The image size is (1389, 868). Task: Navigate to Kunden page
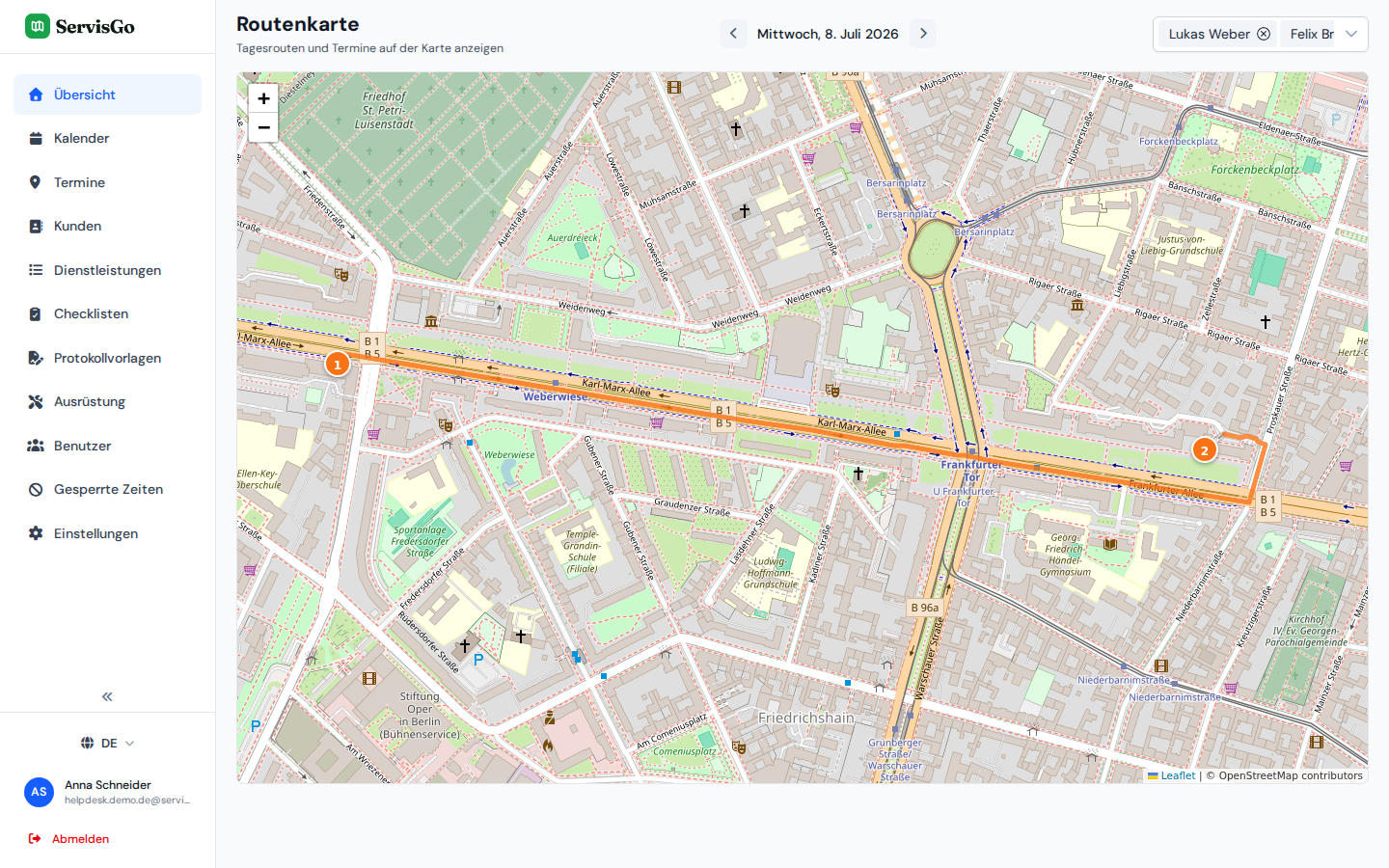click(107, 226)
